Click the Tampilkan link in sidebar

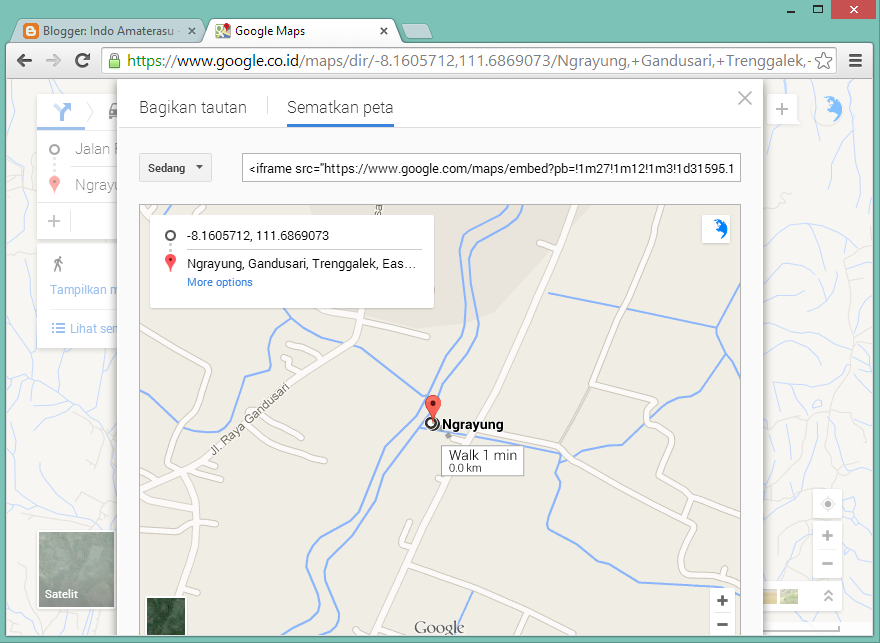(83, 290)
